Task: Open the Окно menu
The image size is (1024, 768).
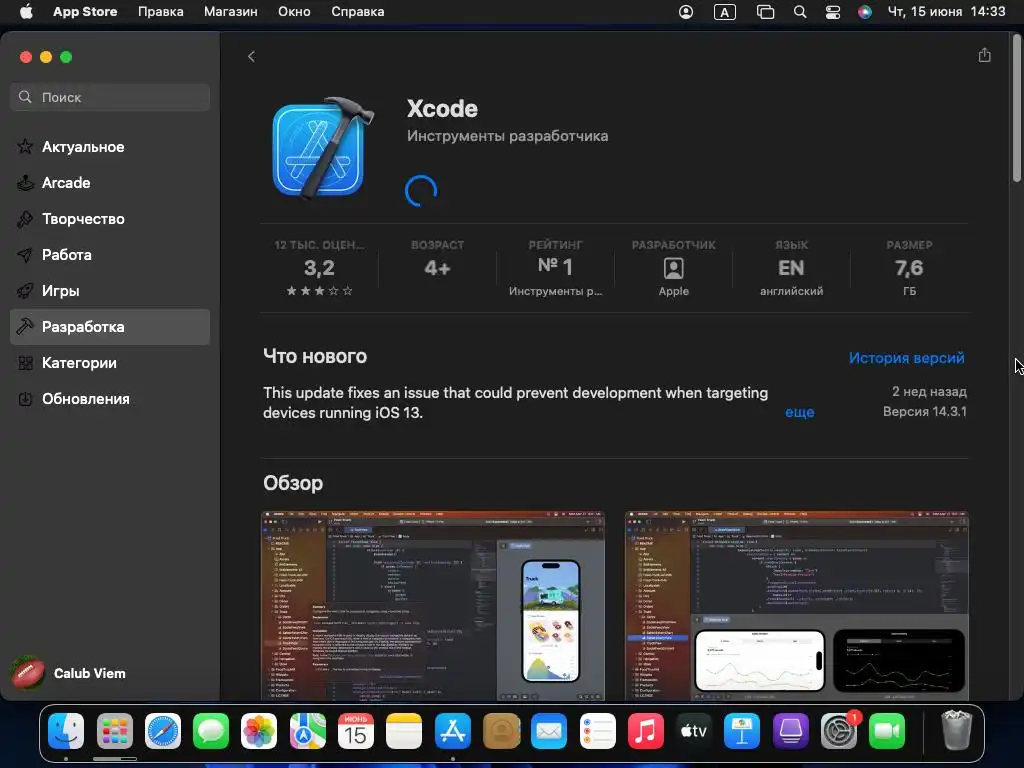Action: [294, 12]
